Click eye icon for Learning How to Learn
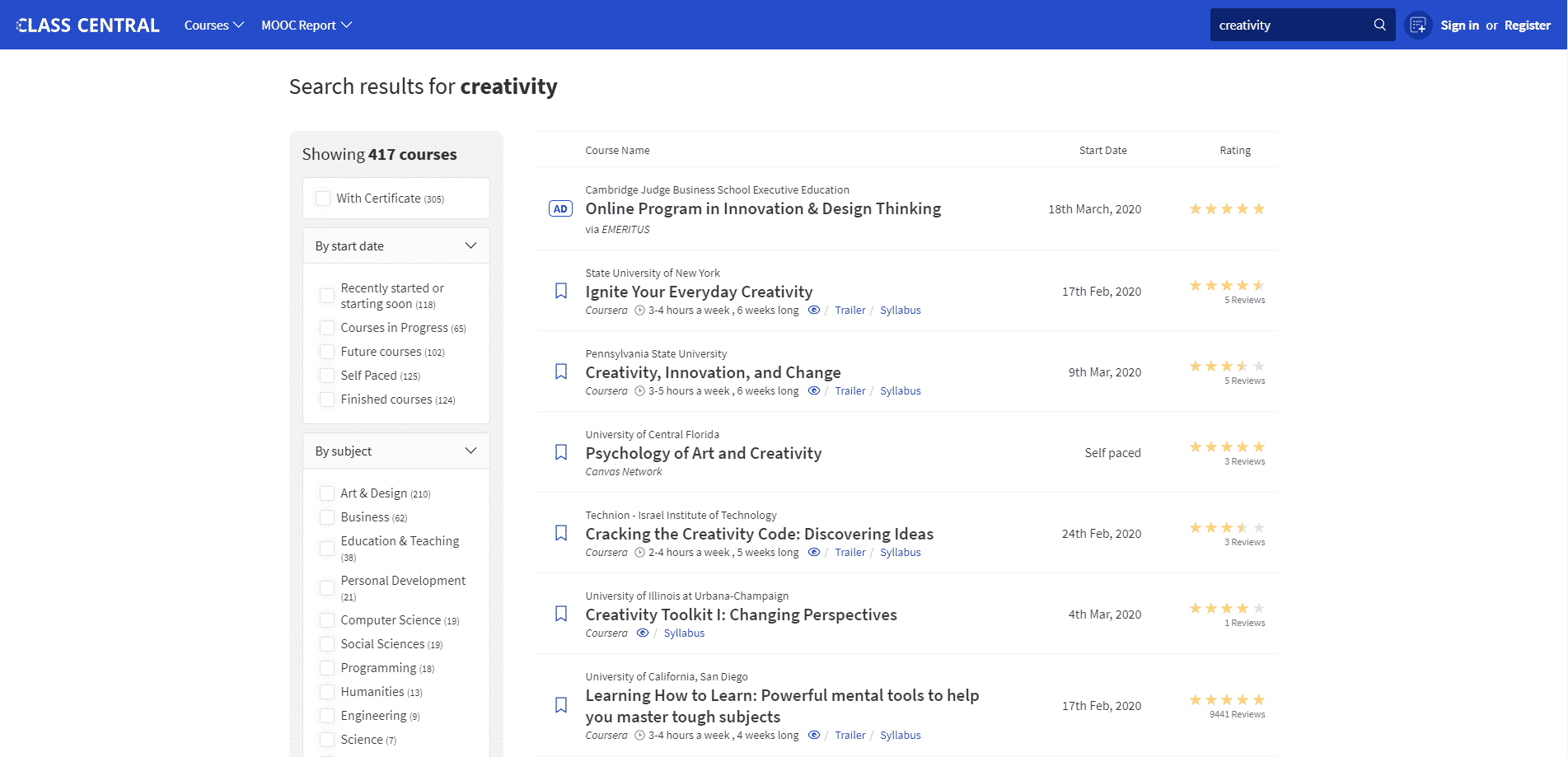The image size is (1568, 757). (x=814, y=736)
